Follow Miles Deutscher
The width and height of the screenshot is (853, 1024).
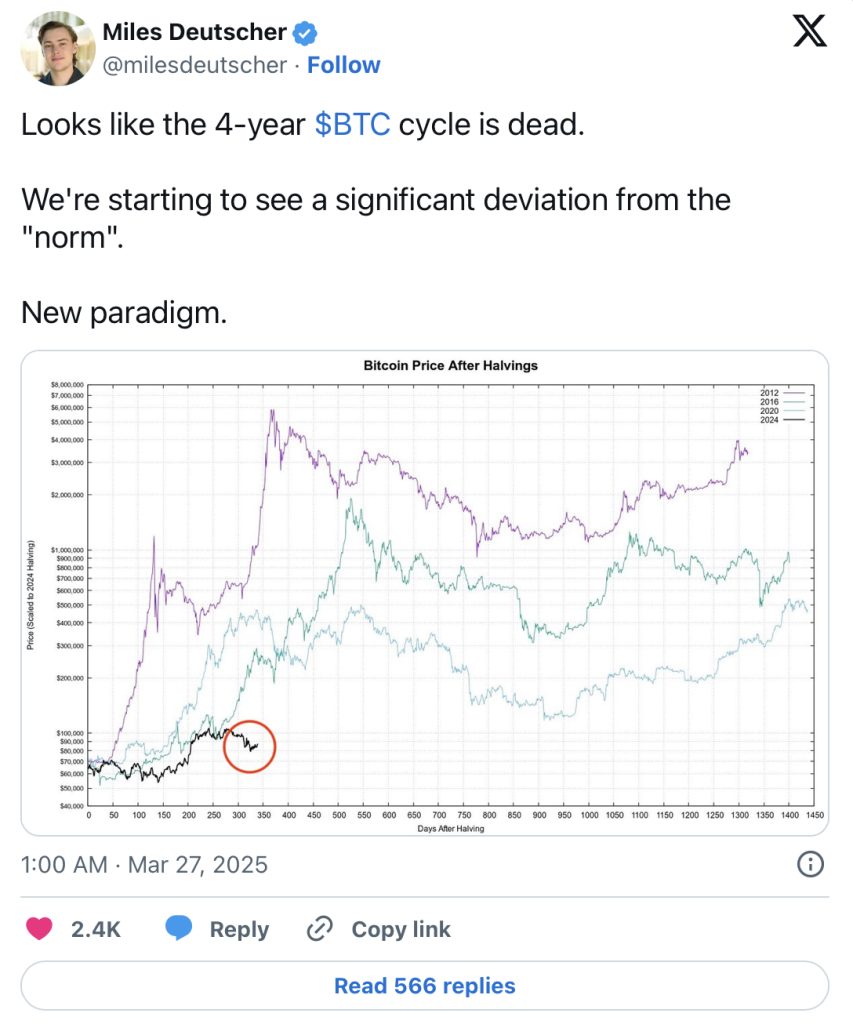click(x=344, y=65)
